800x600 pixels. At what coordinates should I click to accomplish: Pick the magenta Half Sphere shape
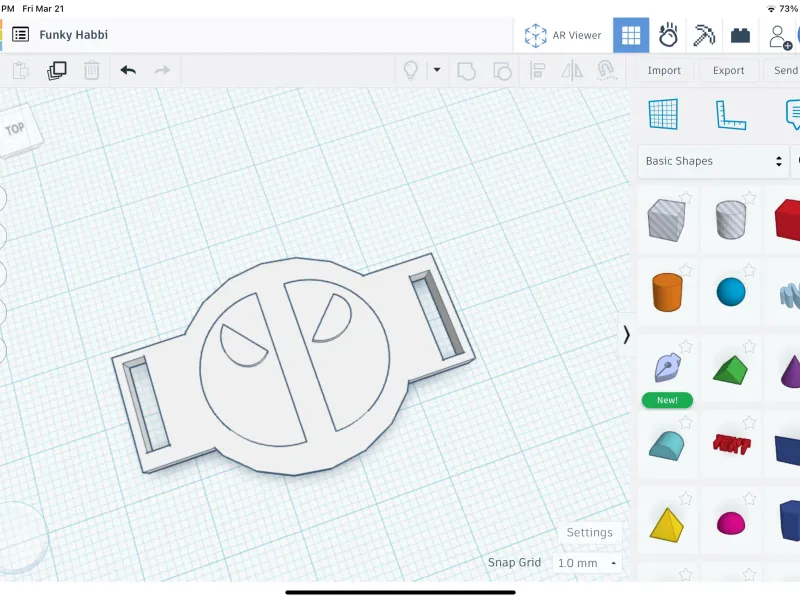coord(731,523)
